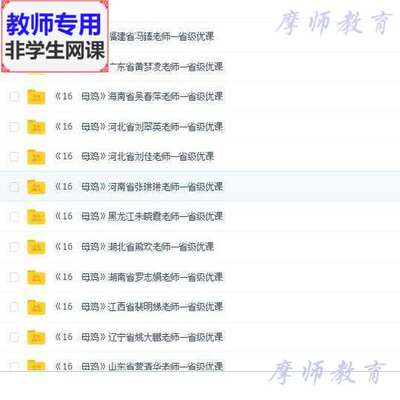Open the 福建省 省级优课 folder name
400x400 pixels.
click(x=161, y=37)
